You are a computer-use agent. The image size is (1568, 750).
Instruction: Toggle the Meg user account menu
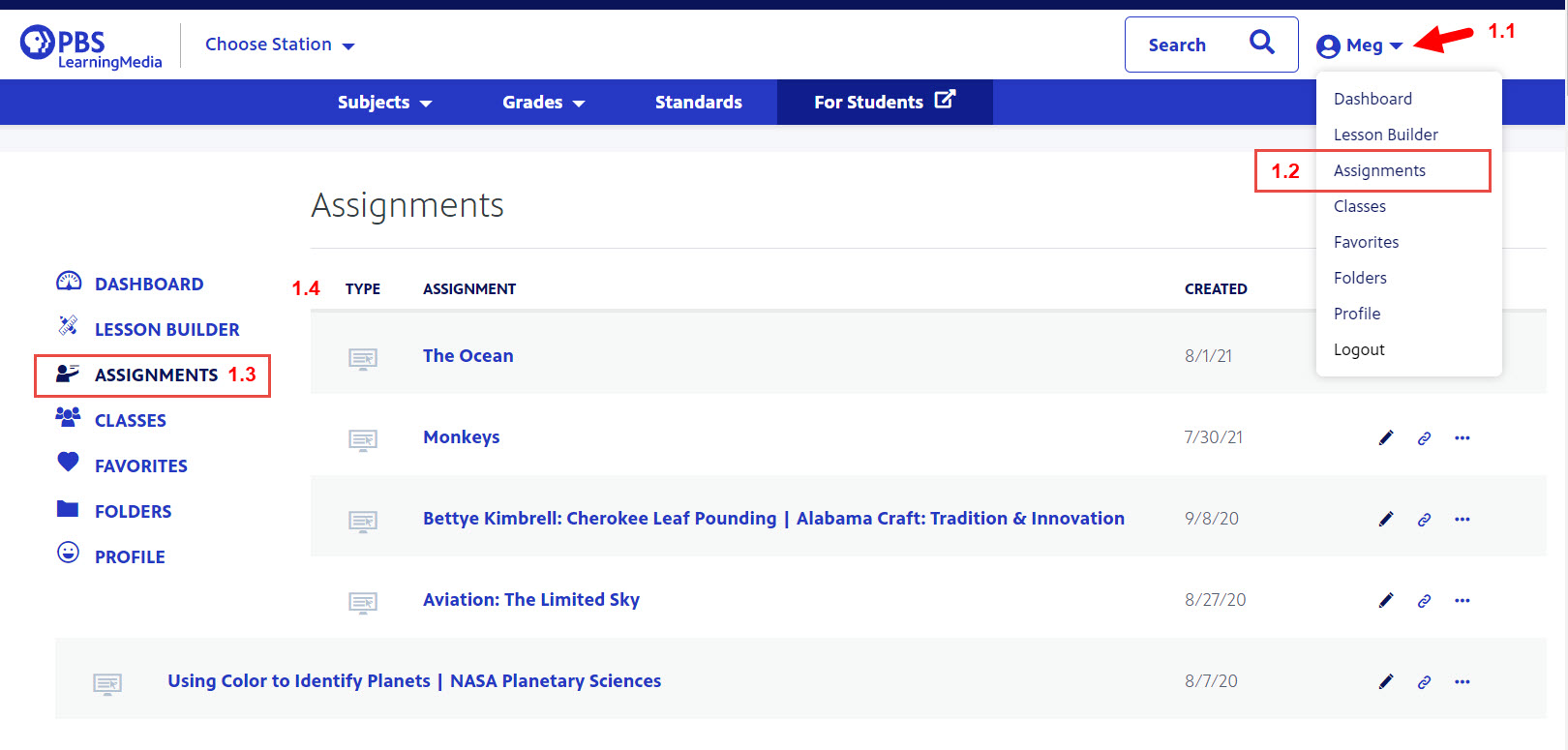1360,45
